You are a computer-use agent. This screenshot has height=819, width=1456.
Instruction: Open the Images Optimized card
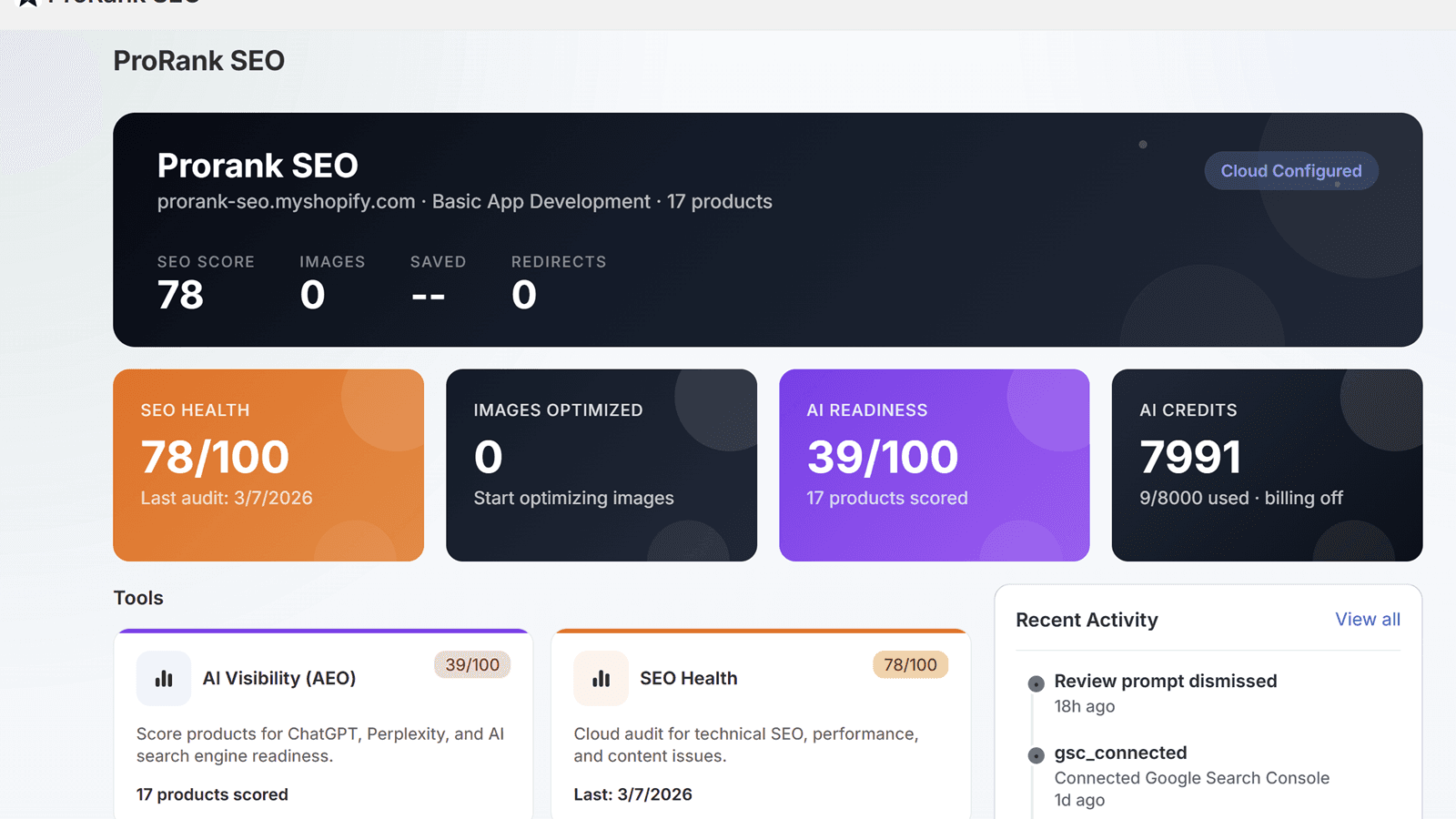coord(602,465)
